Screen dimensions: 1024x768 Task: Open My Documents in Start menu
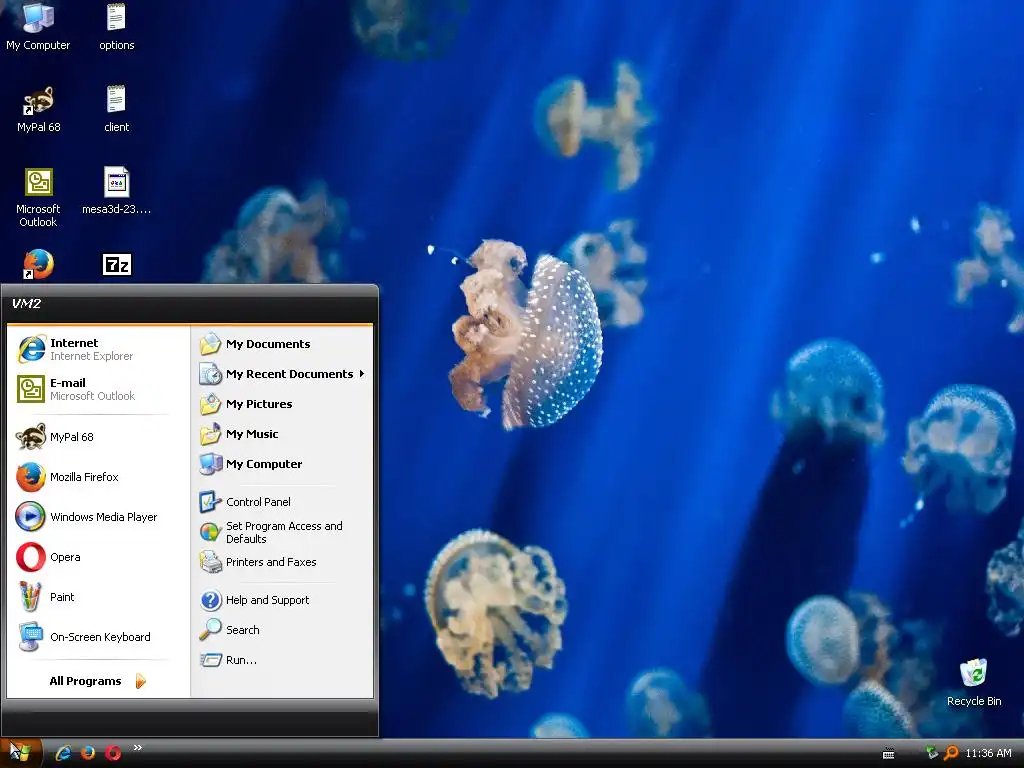point(282,344)
